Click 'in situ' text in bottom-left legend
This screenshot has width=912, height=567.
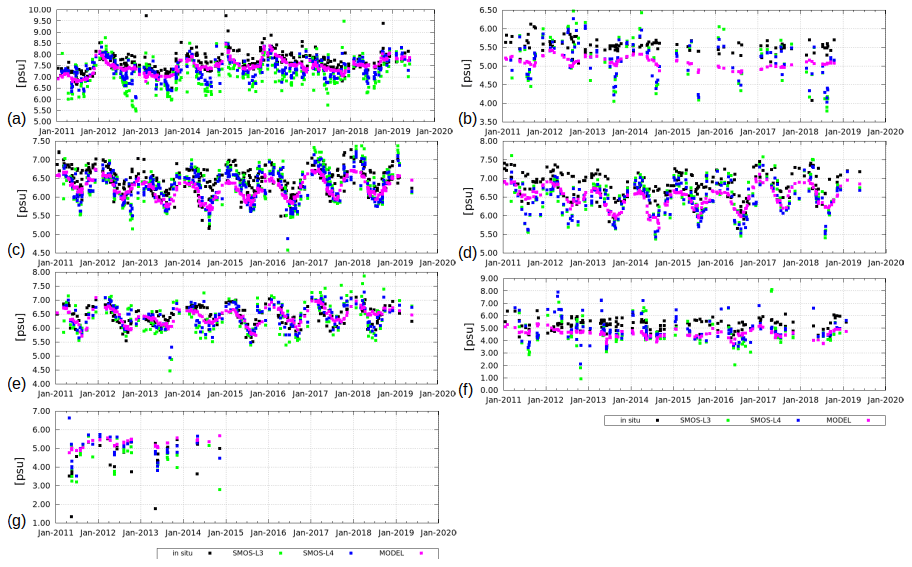(x=182, y=552)
